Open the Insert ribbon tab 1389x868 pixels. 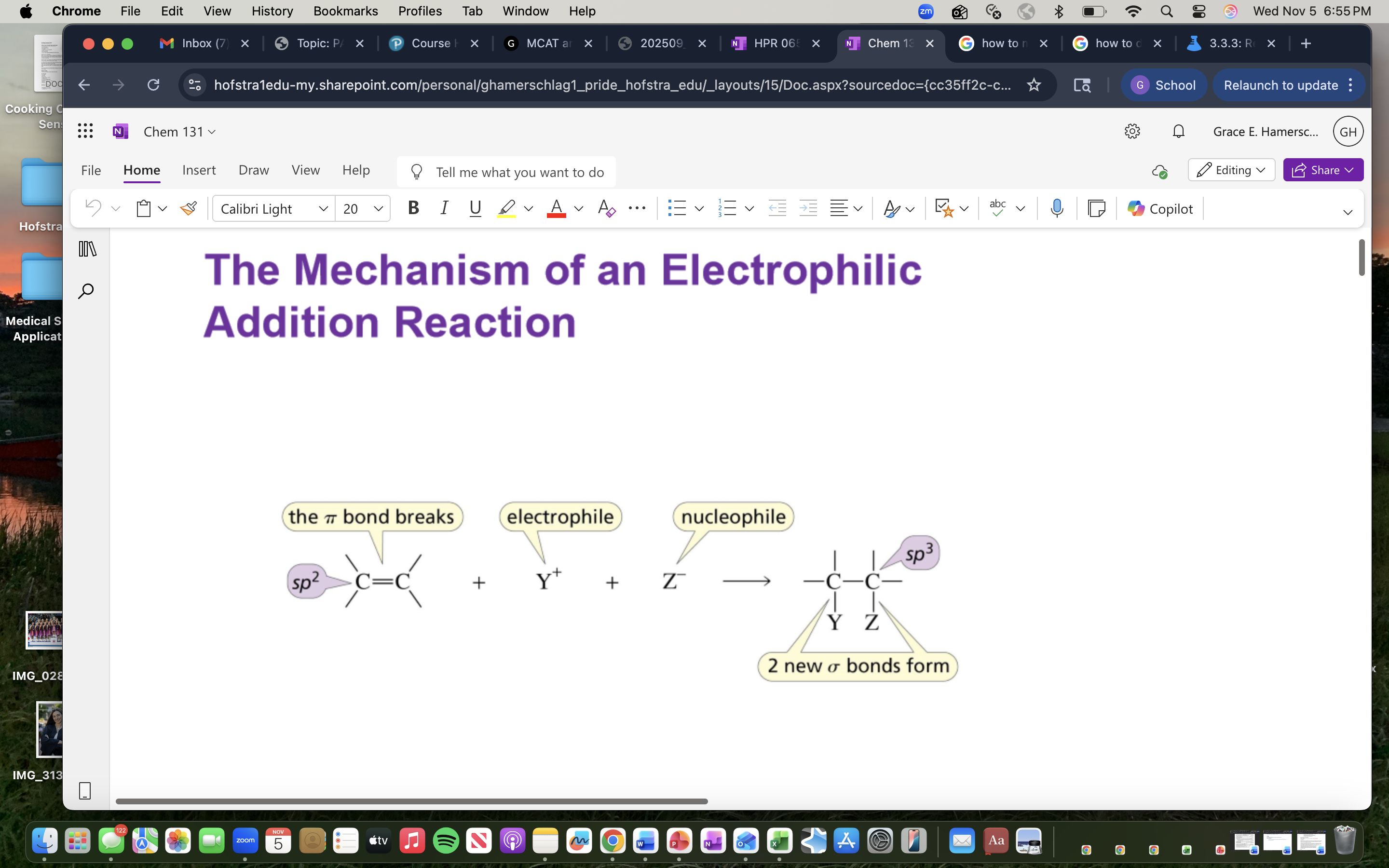[198, 170]
